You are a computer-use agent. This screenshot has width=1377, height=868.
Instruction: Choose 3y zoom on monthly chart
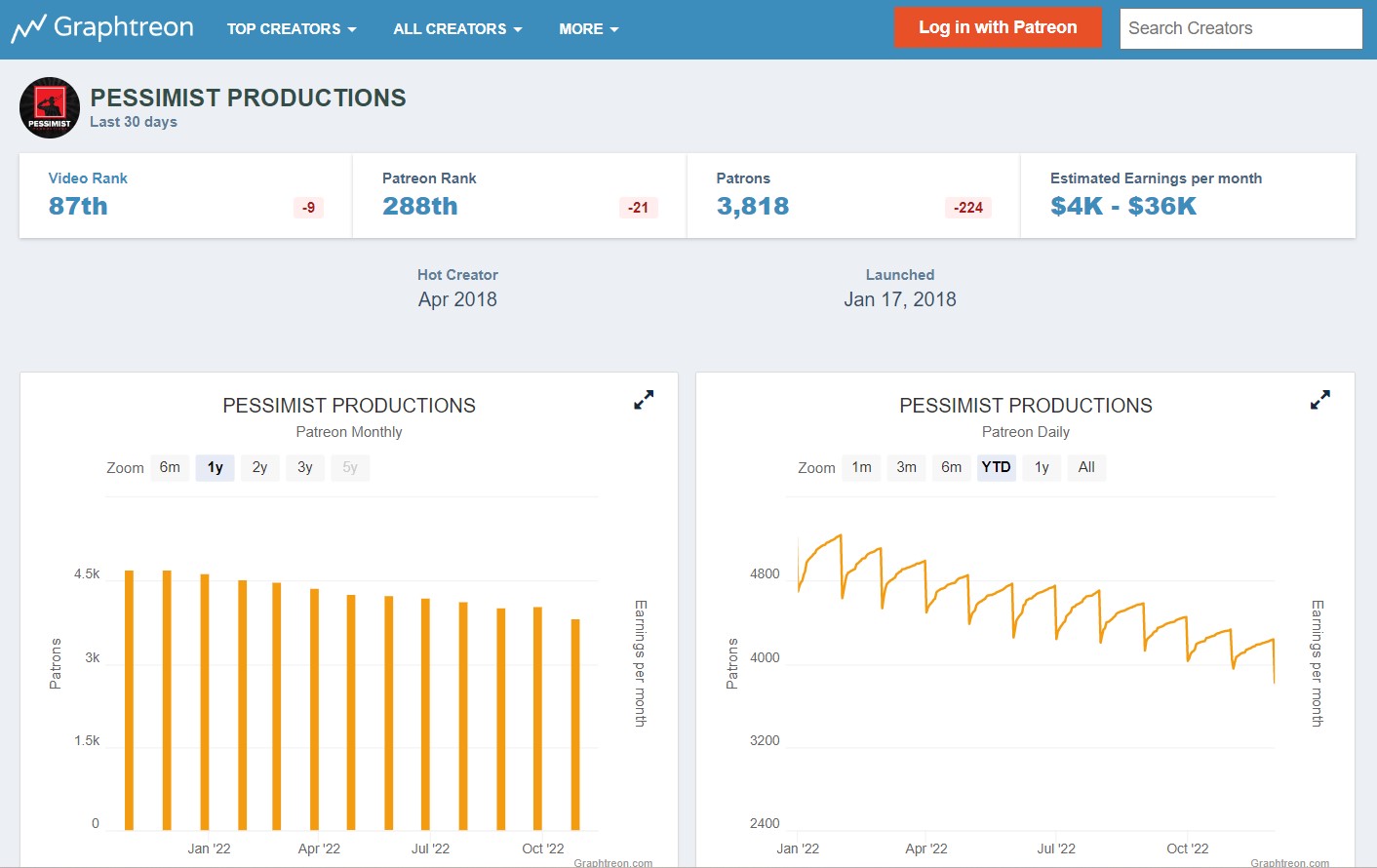tap(305, 467)
